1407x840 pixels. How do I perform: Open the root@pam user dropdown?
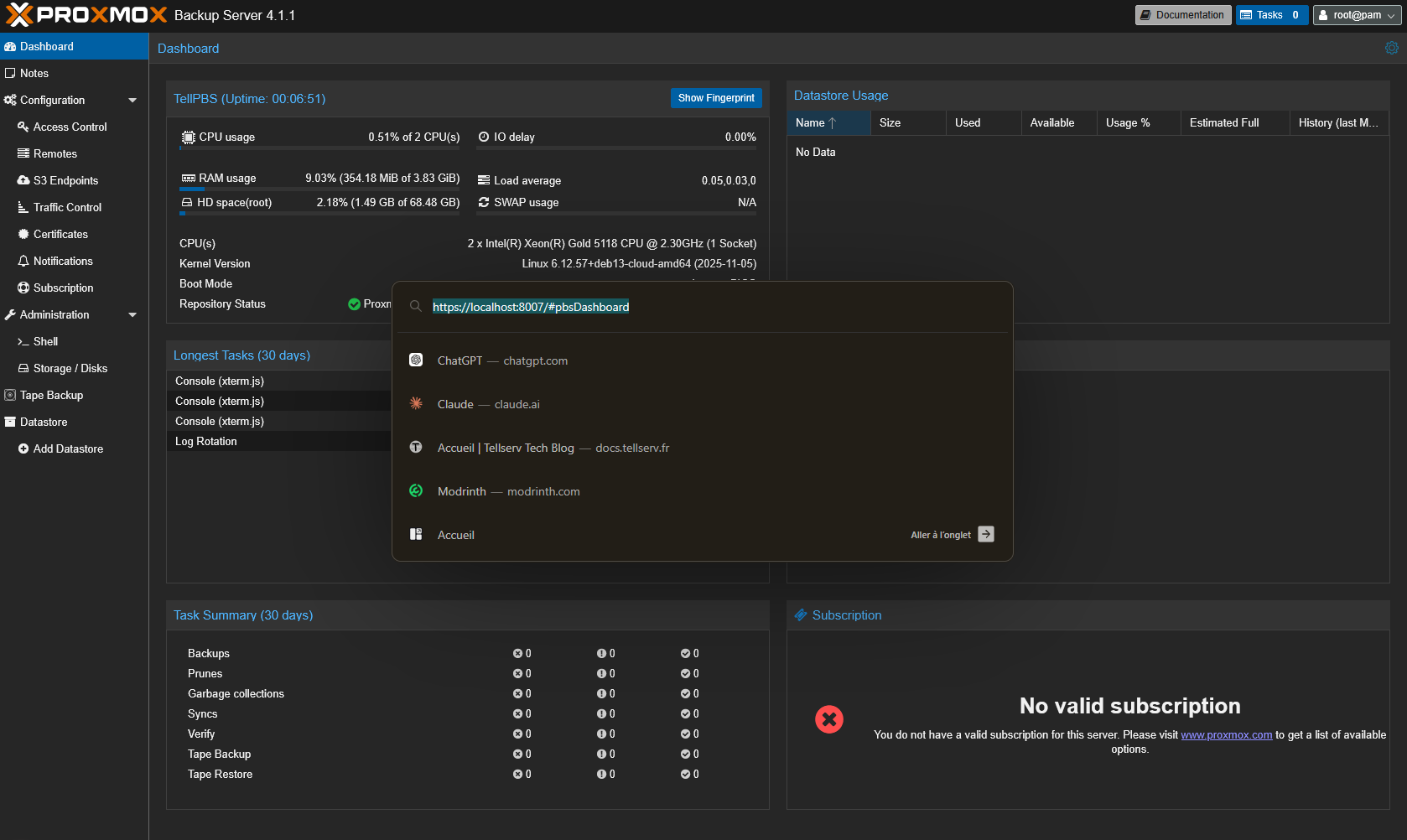point(1356,15)
